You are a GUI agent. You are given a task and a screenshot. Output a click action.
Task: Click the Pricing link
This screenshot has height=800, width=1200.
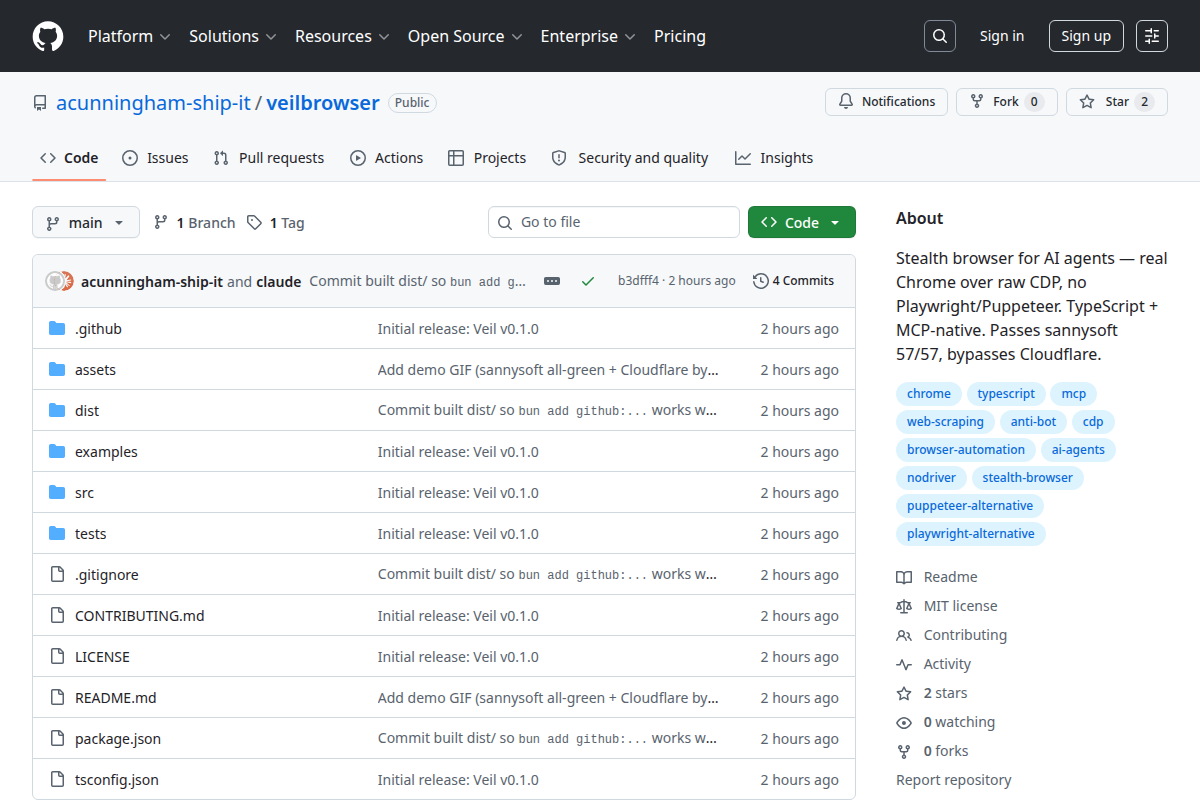coord(680,36)
